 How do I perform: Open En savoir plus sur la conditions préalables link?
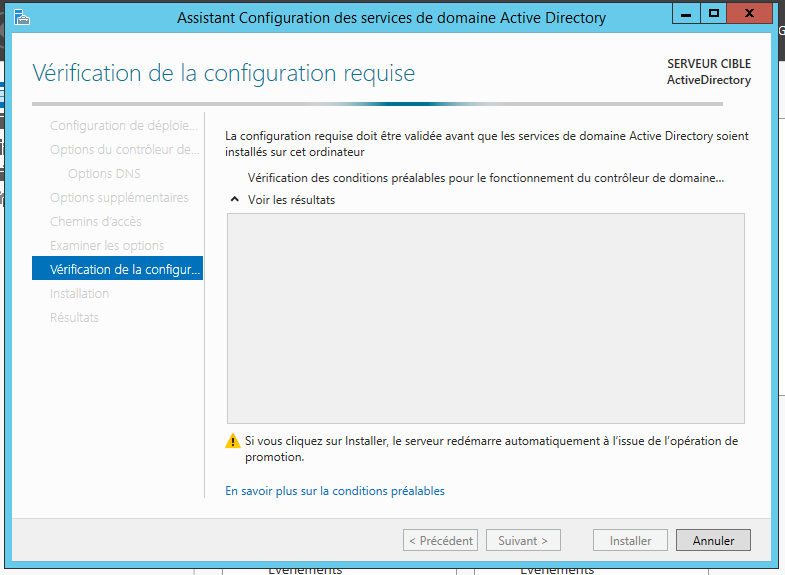click(x=335, y=491)
